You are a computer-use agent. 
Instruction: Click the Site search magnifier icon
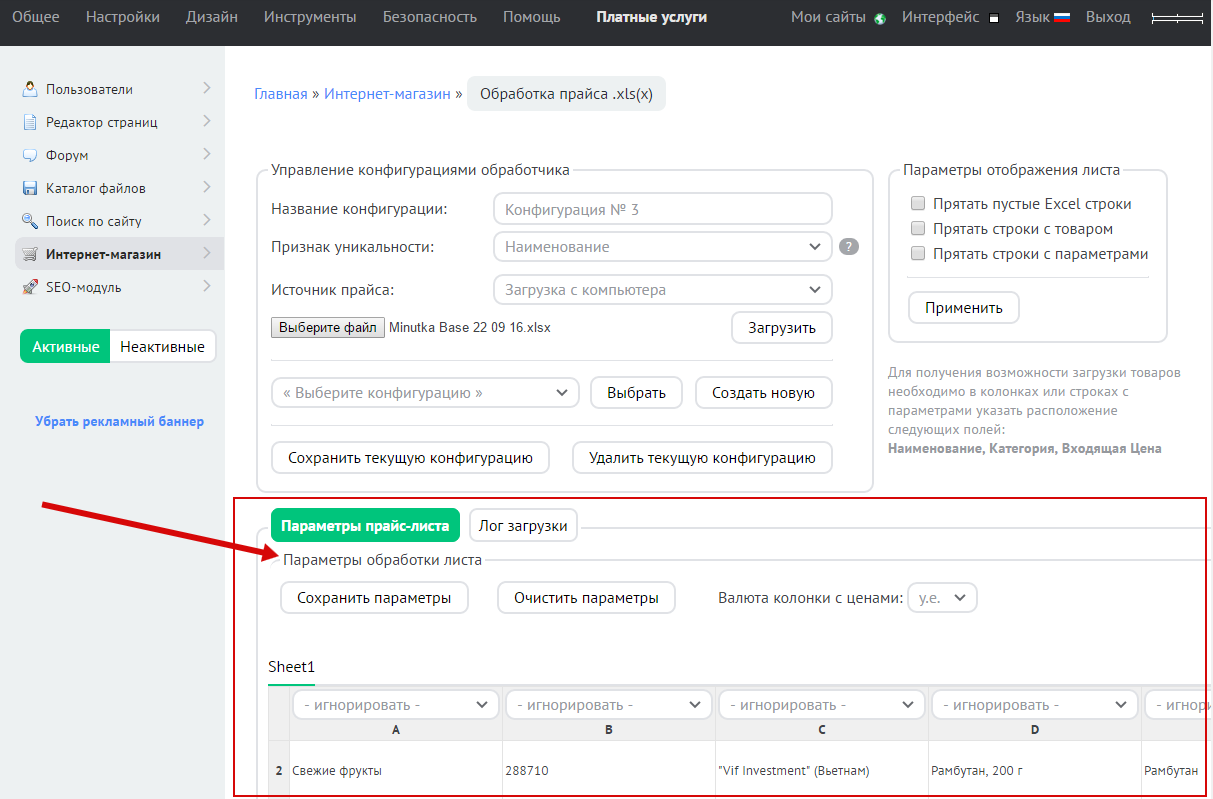coord(30,221)
